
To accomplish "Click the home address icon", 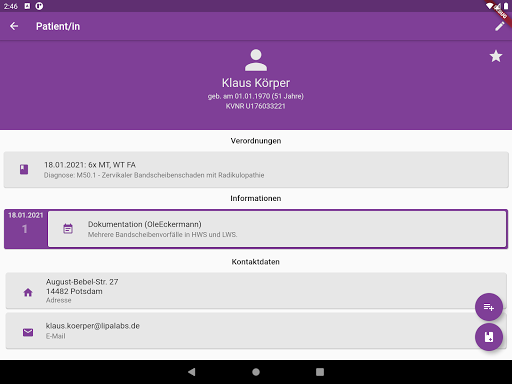I will 28,292.
